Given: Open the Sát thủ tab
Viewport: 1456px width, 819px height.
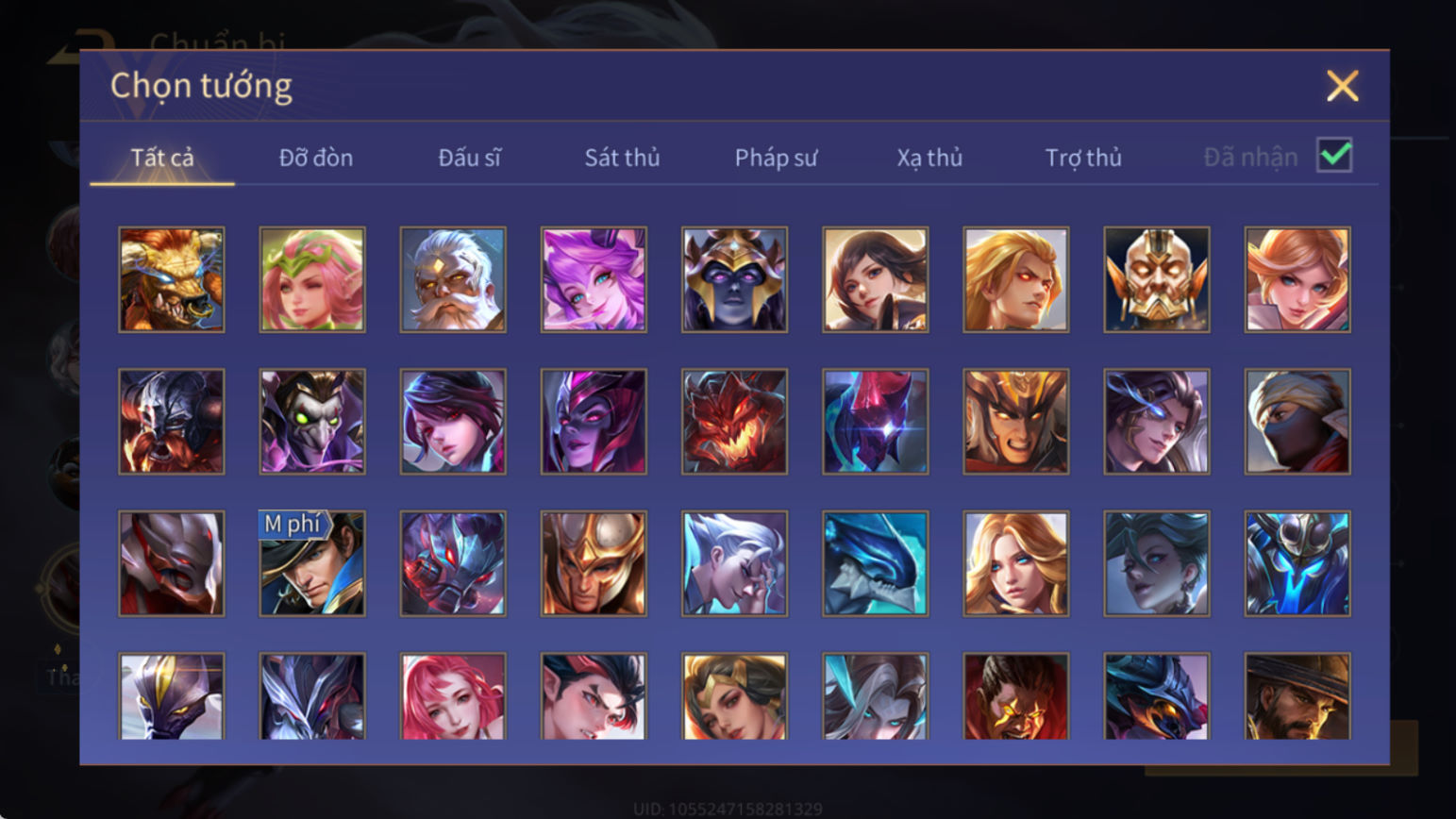Looking at the screenshot, I should coord(622,158).
